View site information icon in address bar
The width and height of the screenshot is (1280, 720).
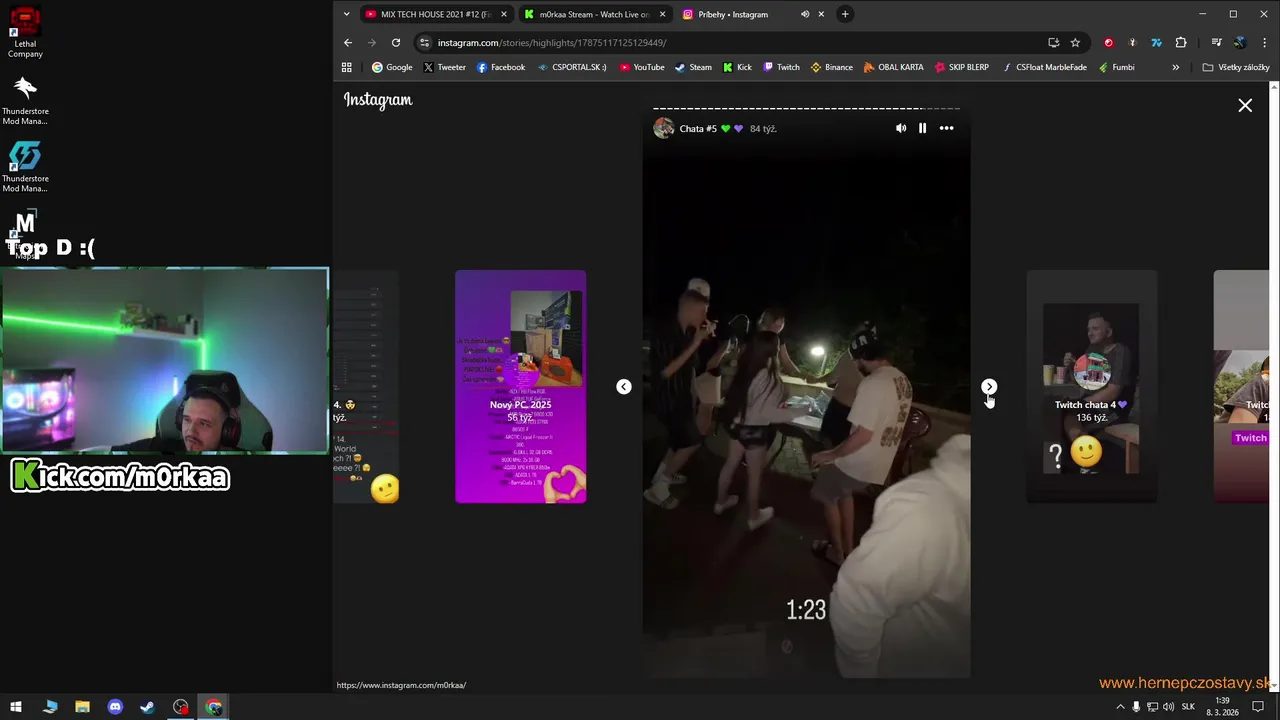[x=425, y=42]
